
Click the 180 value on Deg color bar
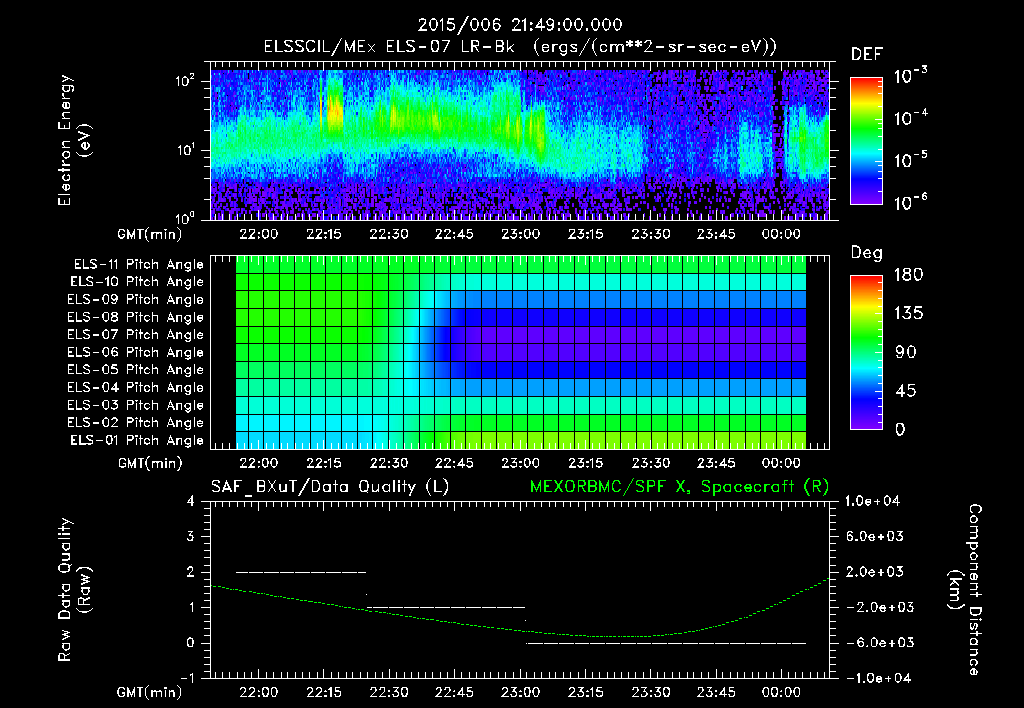(908, 275)
